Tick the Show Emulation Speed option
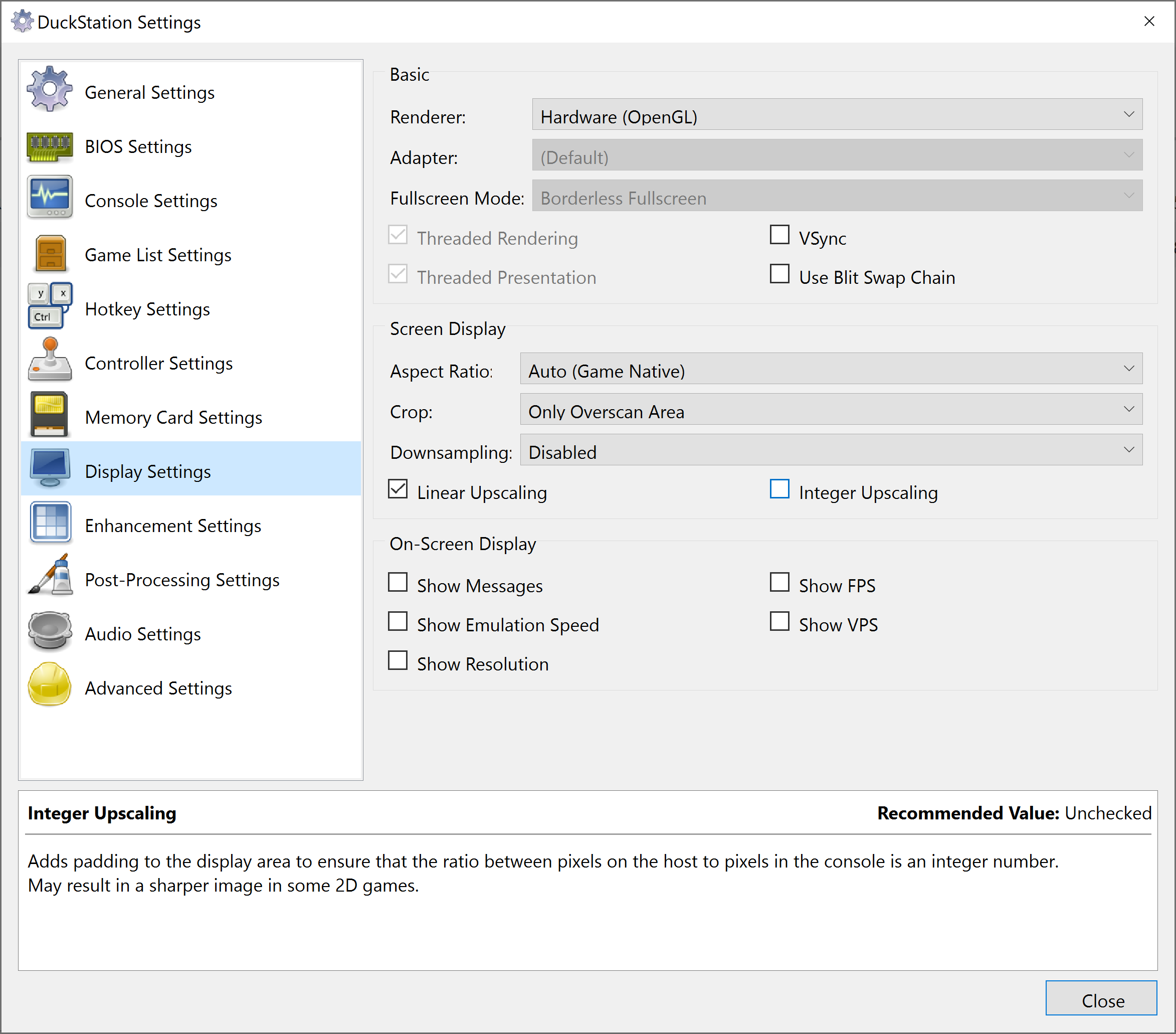The height and width of the screenshot is (1034, 1176). (398, 621)
